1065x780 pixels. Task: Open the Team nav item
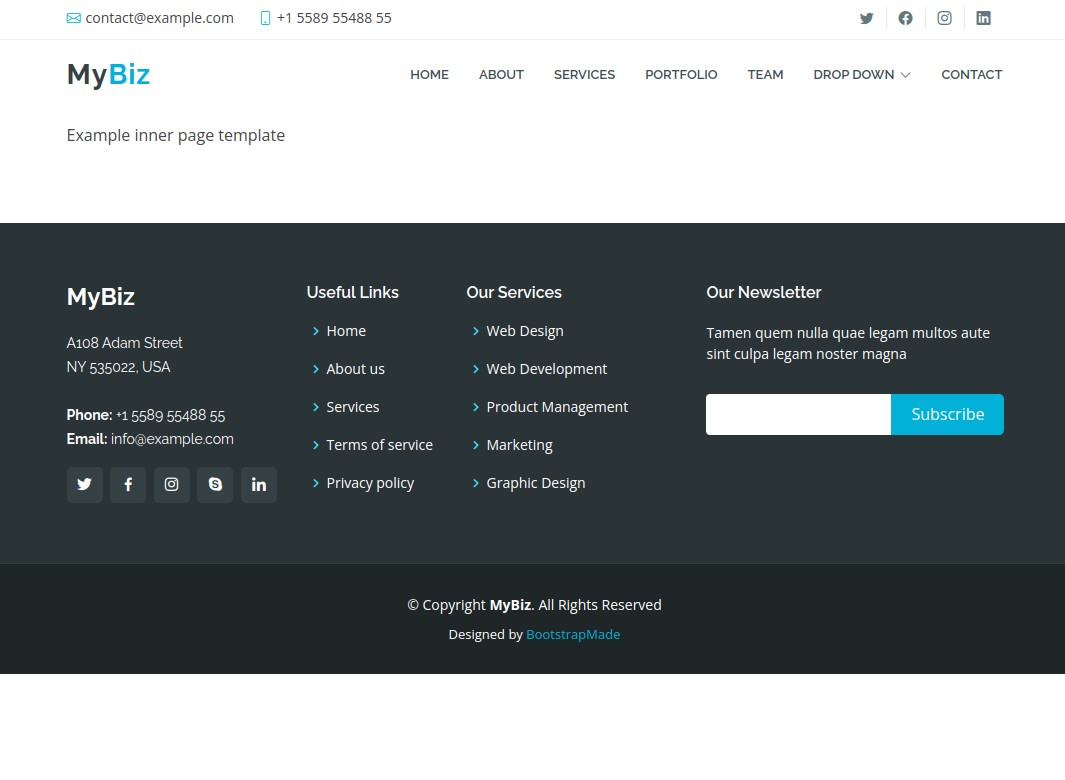(x=765, y=75)
